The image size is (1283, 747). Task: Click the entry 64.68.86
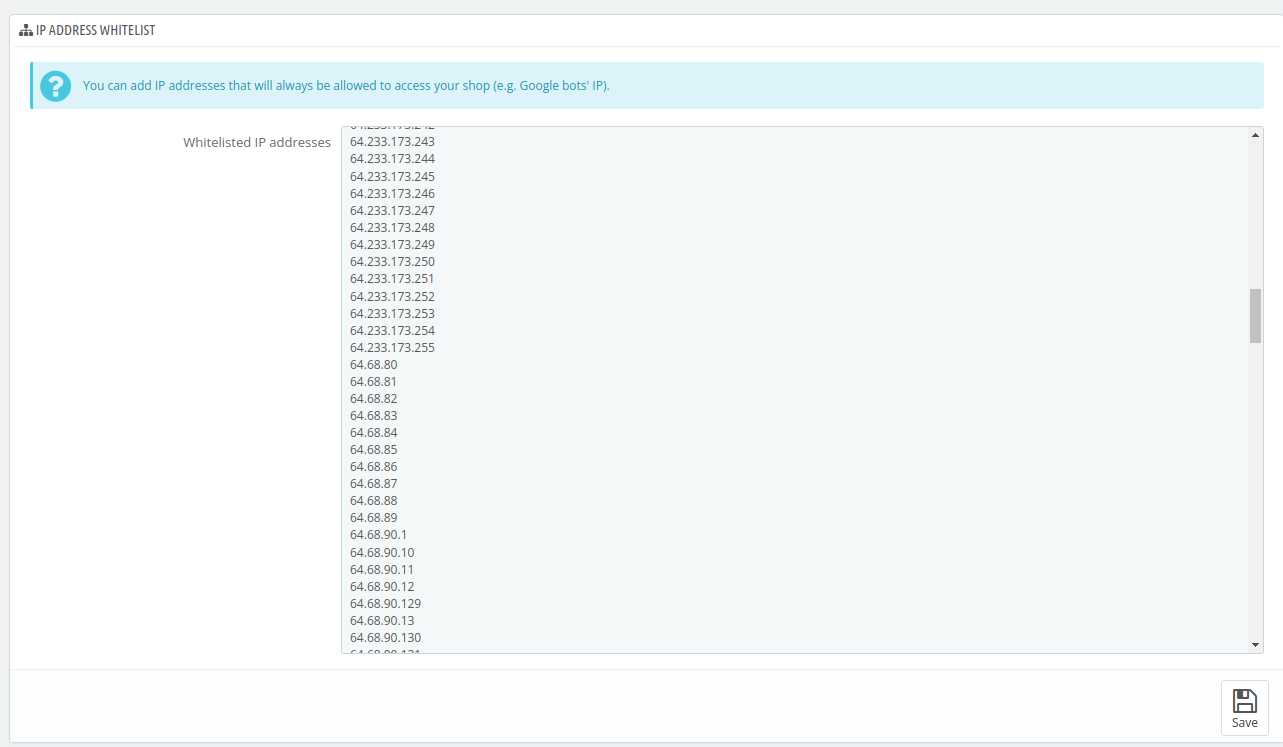373,466
